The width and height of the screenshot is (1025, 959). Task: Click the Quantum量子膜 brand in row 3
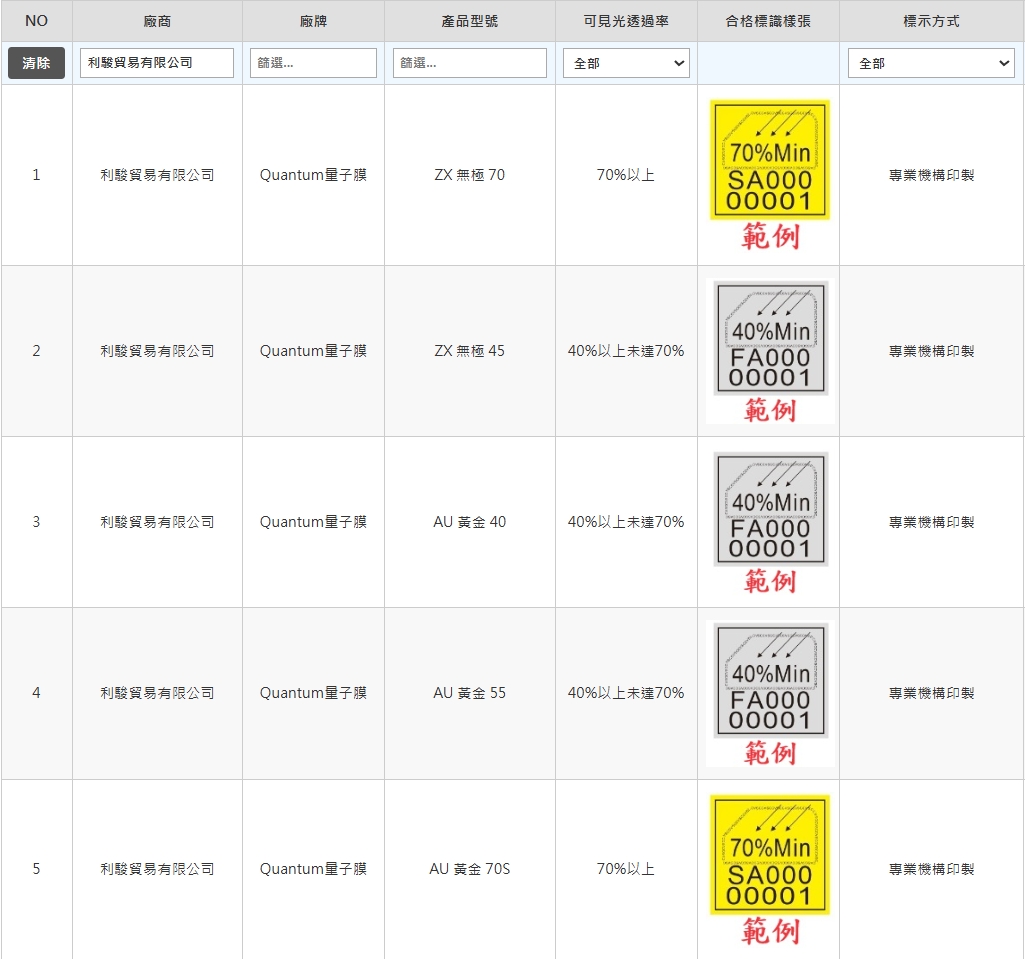click(313, 522)
